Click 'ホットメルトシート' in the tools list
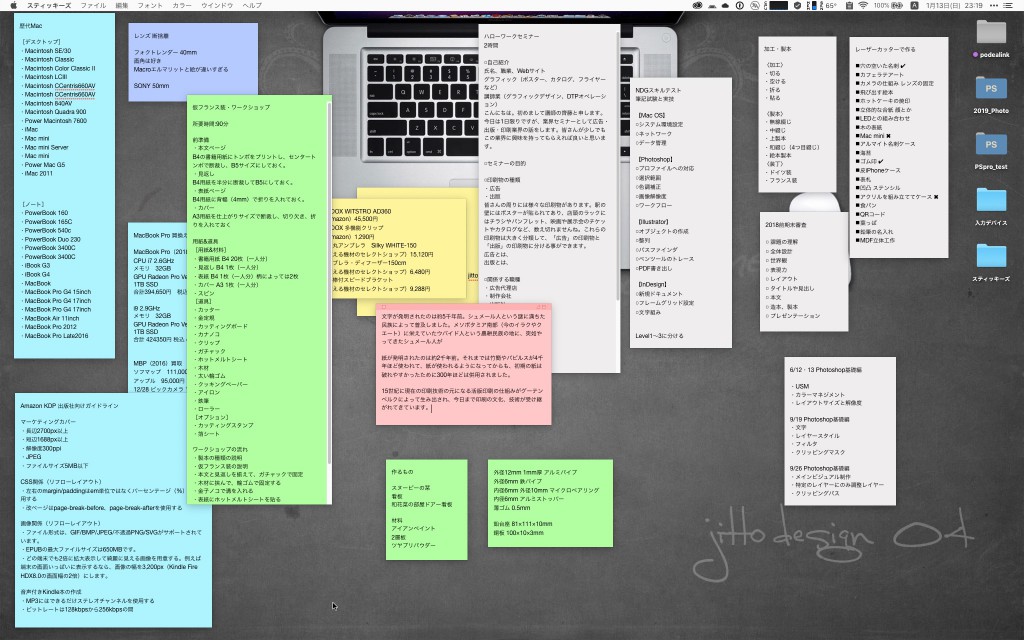The width and height of the screenshot is (1024, 640). pos(221,360)
